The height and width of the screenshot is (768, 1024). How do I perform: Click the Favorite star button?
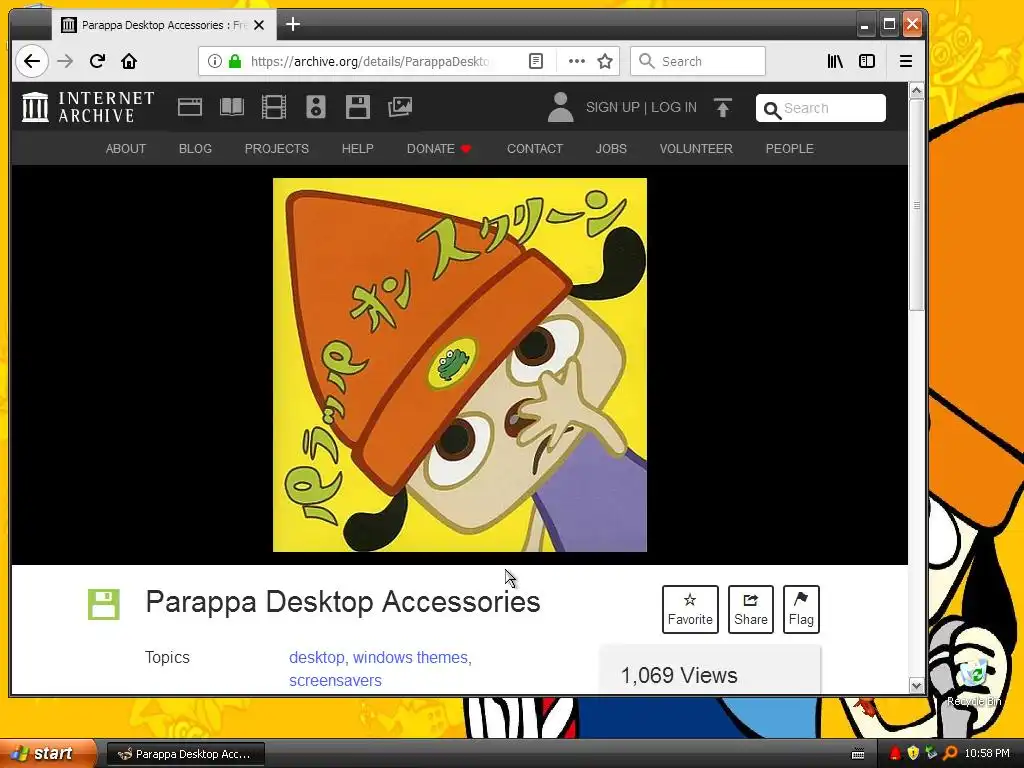pyautogui.click(x=690, y=609)
